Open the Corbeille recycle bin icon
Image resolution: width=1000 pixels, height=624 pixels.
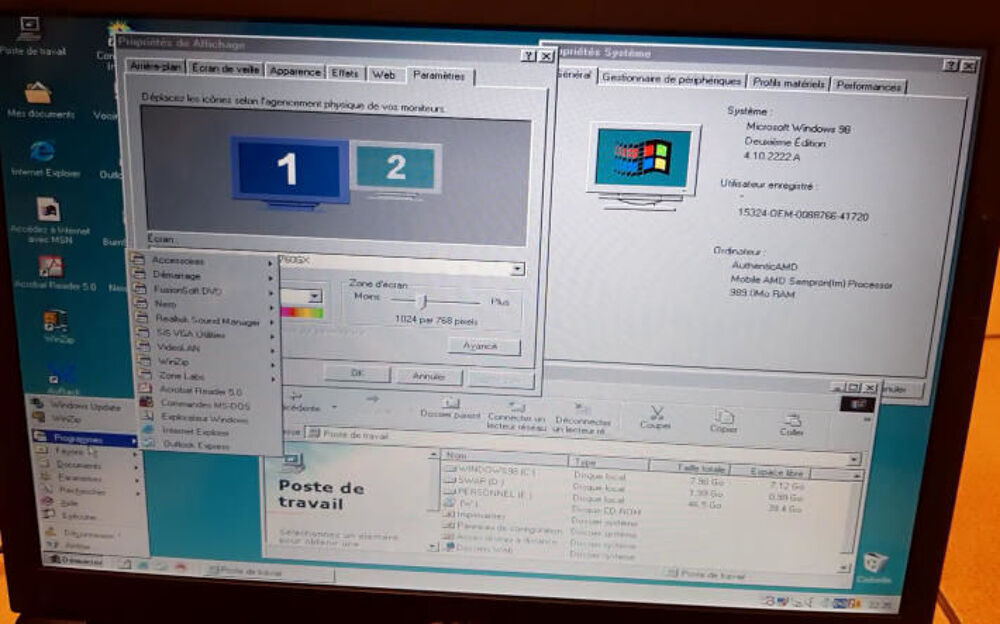[x=874, y=568]
